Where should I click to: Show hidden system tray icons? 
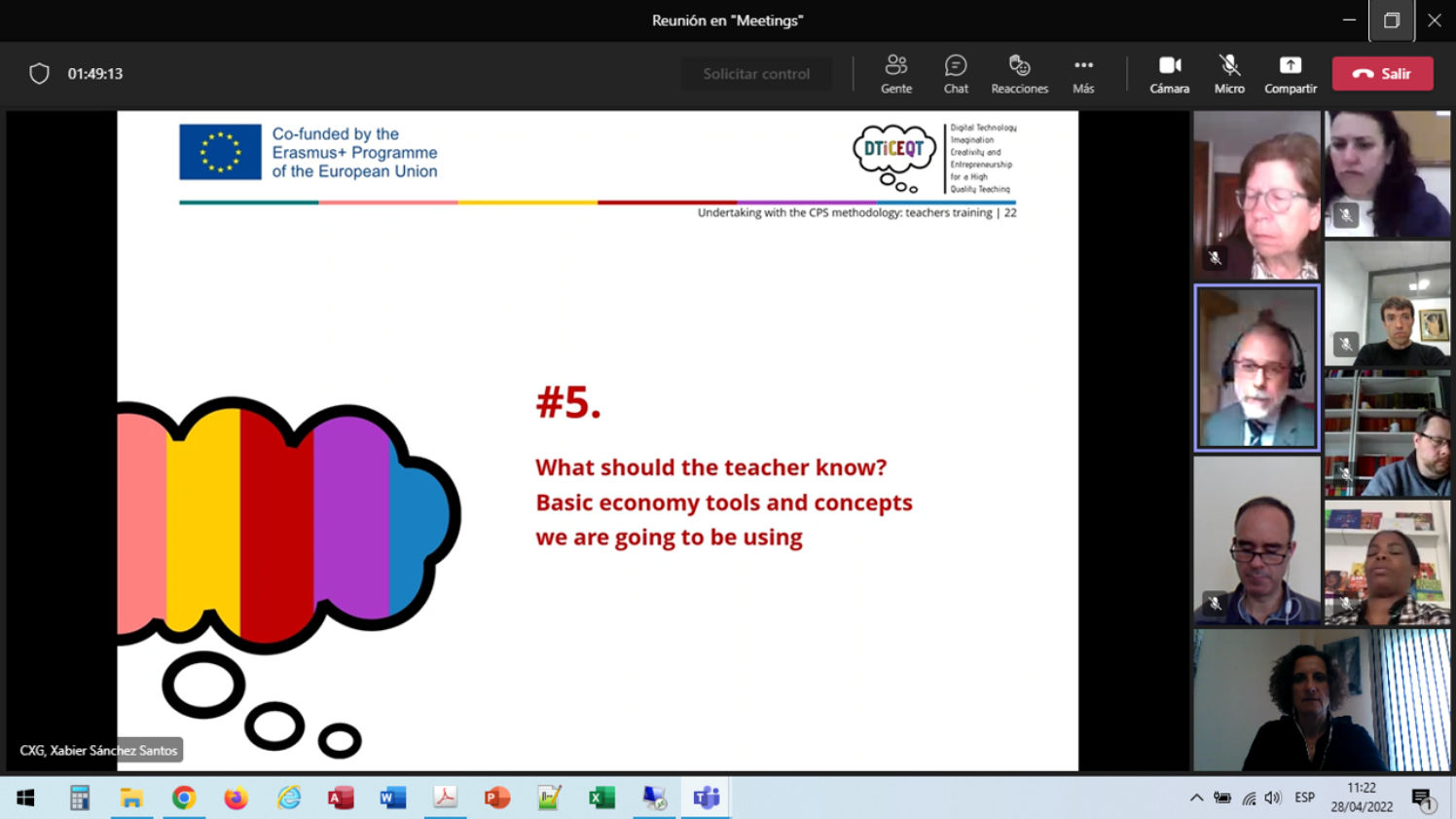pyautogui.click(x=1196, y=798)
